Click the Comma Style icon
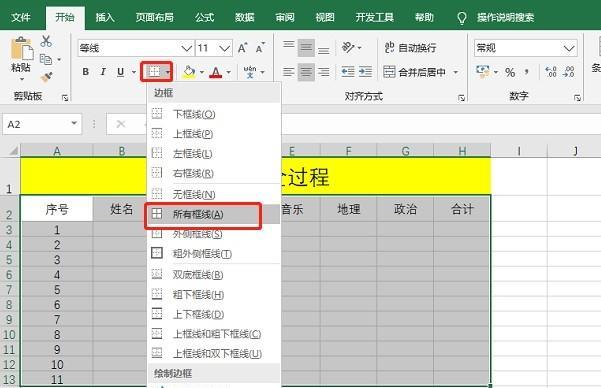Screen dimensions: 601x388 coord(527,72)
